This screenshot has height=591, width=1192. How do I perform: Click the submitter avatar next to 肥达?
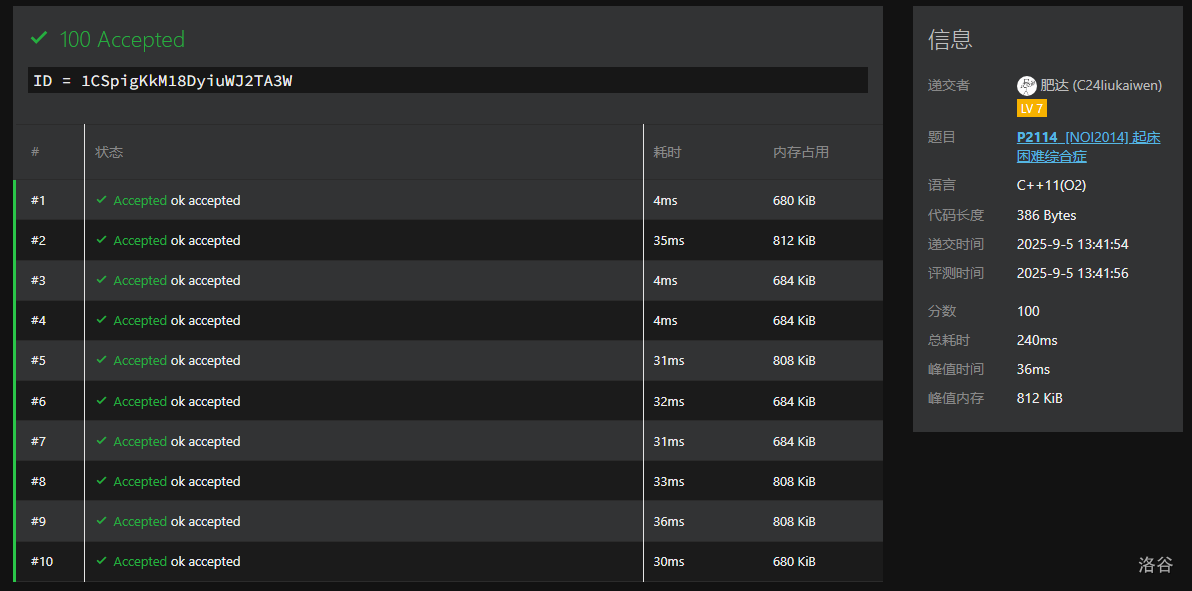pos(1026,86)
